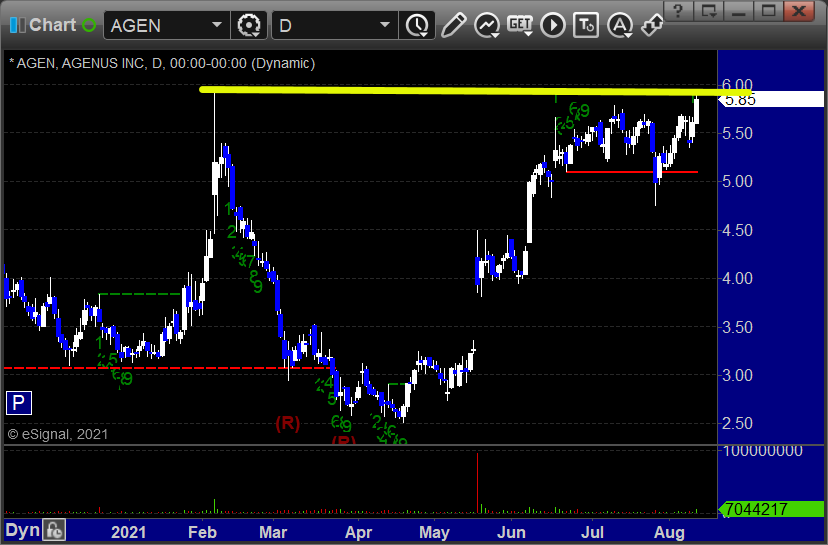Click the text template icon

coord(586,25)
